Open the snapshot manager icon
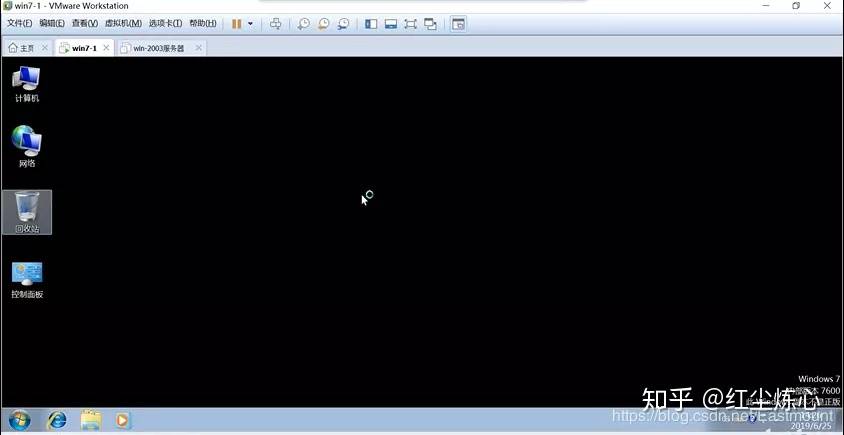This screenshot has height=435, width=844. point(343,24)
